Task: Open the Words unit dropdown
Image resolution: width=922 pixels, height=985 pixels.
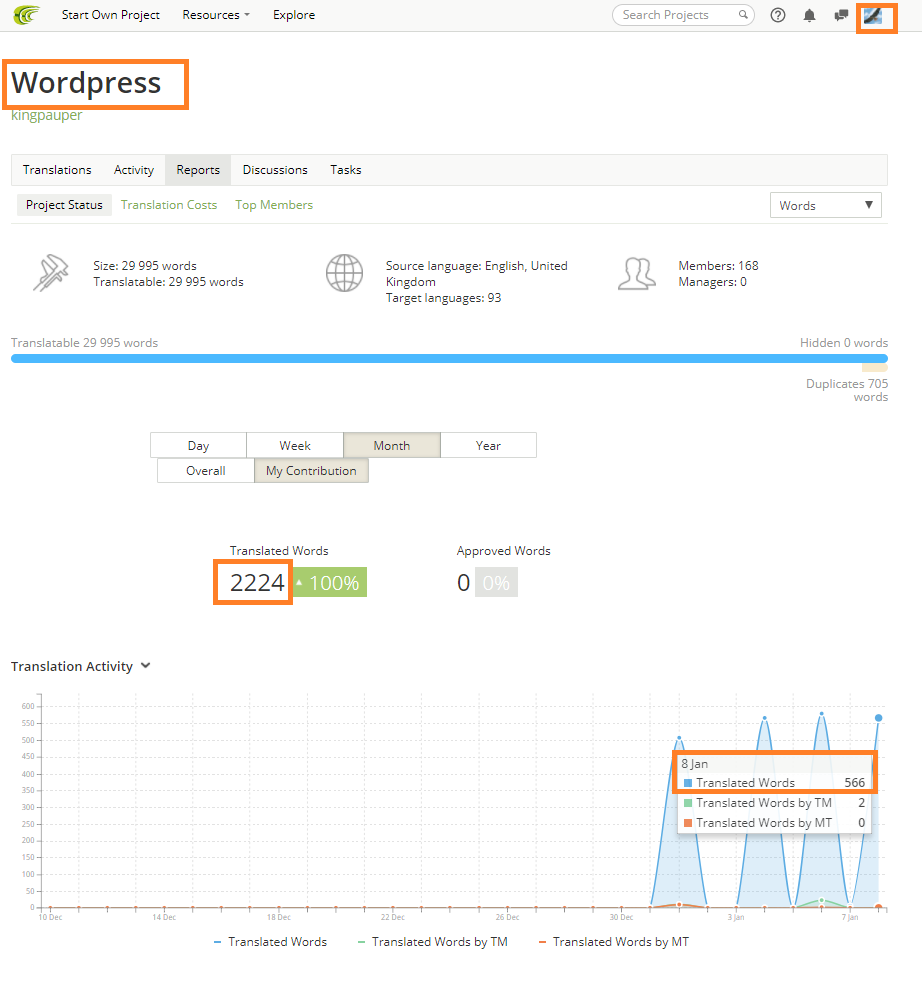Action: [825, 205]
